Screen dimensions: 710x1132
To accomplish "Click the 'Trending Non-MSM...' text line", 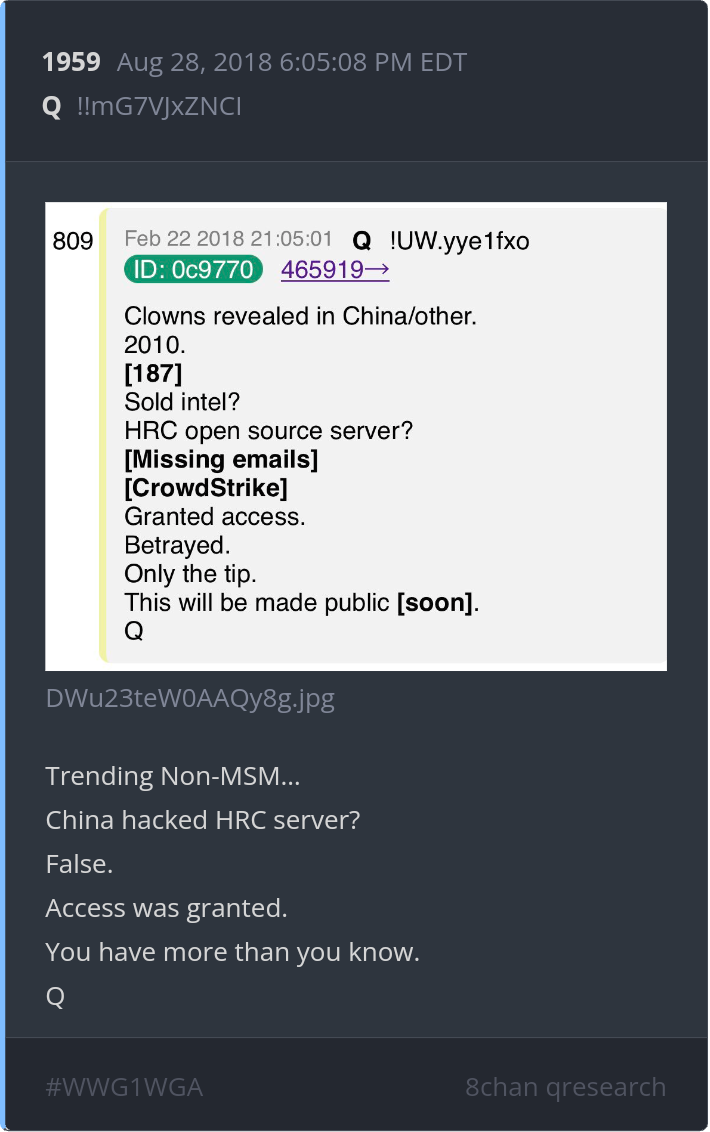I will tap(173, 776).
